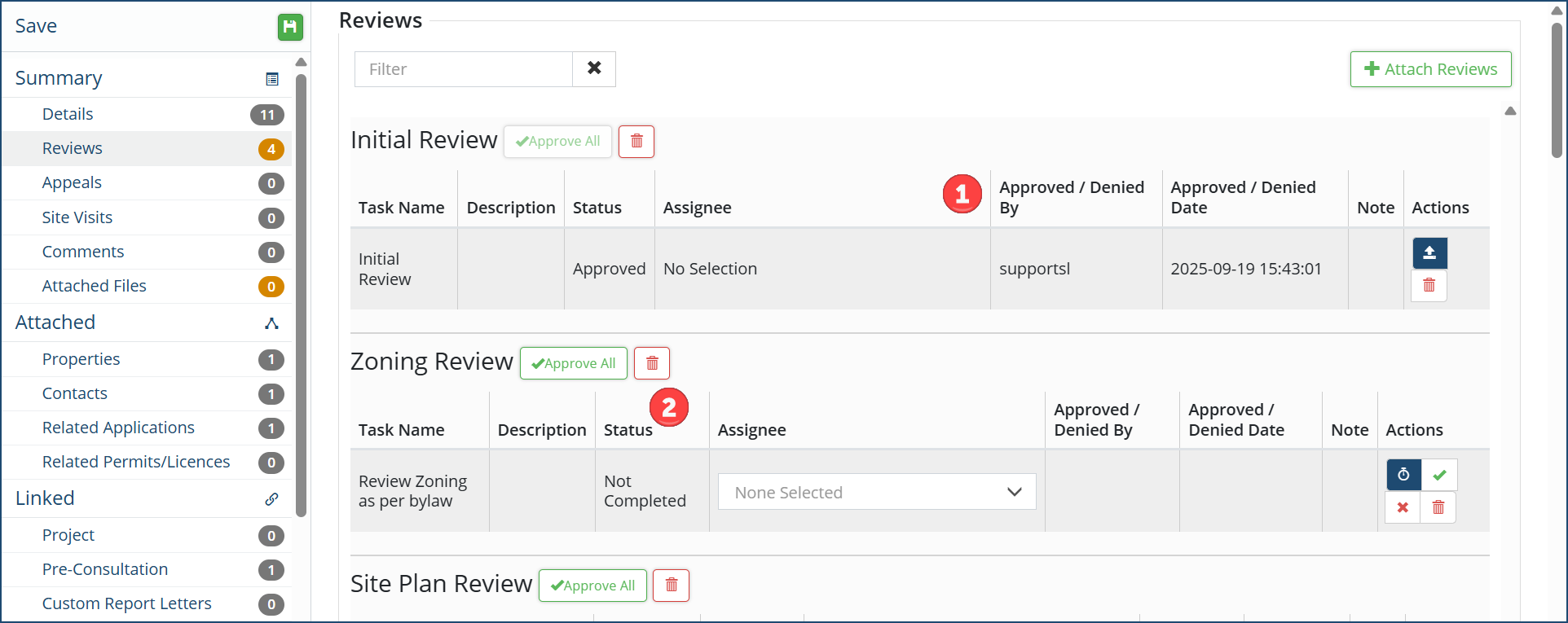Delete the Initial Review group via trash icon

tap(636, 142)
